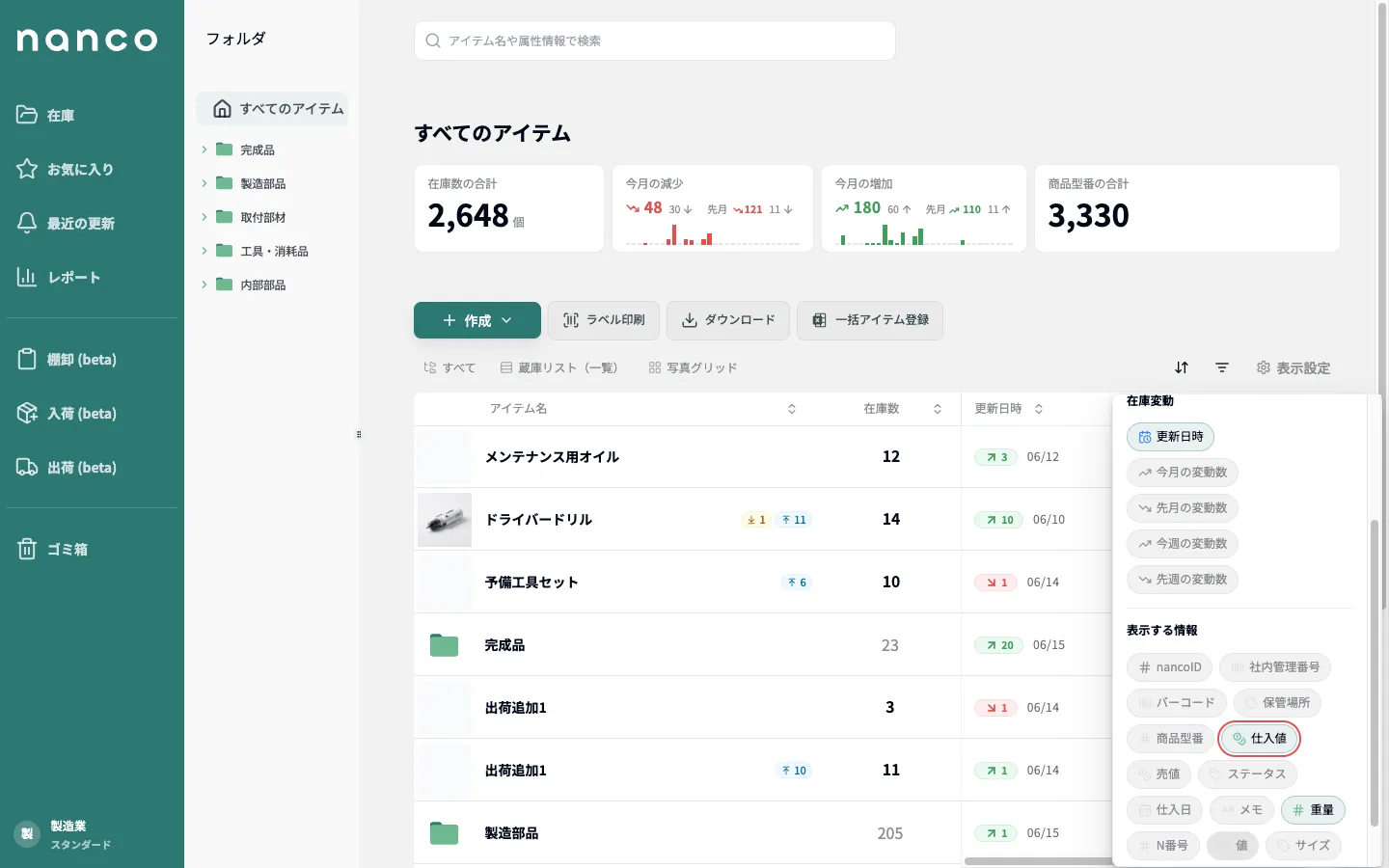Open the 在庫 inventory section in sidebar

click(x=46, y=115)
